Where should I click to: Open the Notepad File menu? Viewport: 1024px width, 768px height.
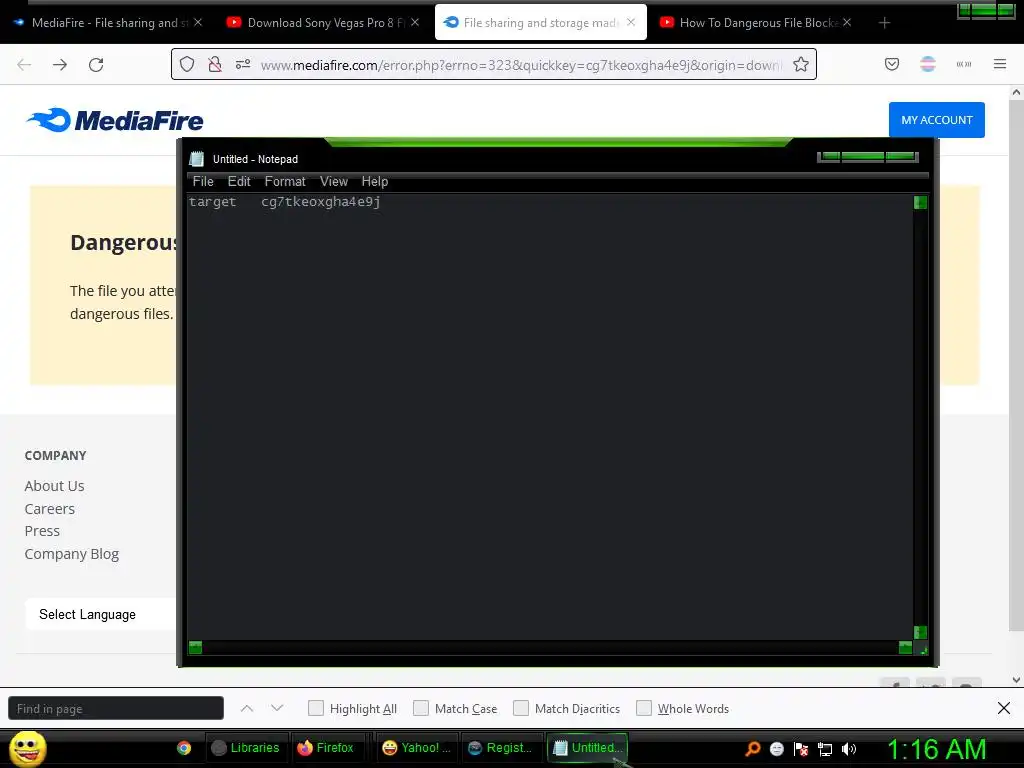(203, 182)
